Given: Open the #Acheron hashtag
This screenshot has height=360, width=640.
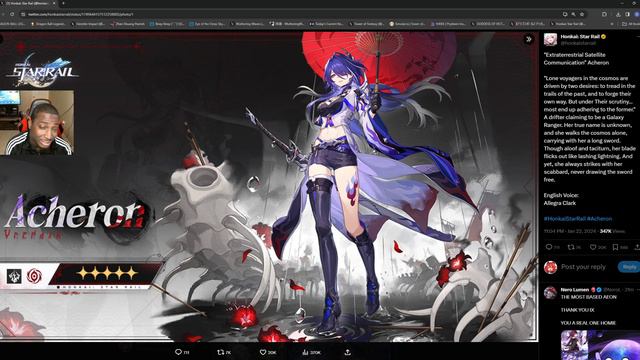Looking at the screenshot, I should 599,219.
